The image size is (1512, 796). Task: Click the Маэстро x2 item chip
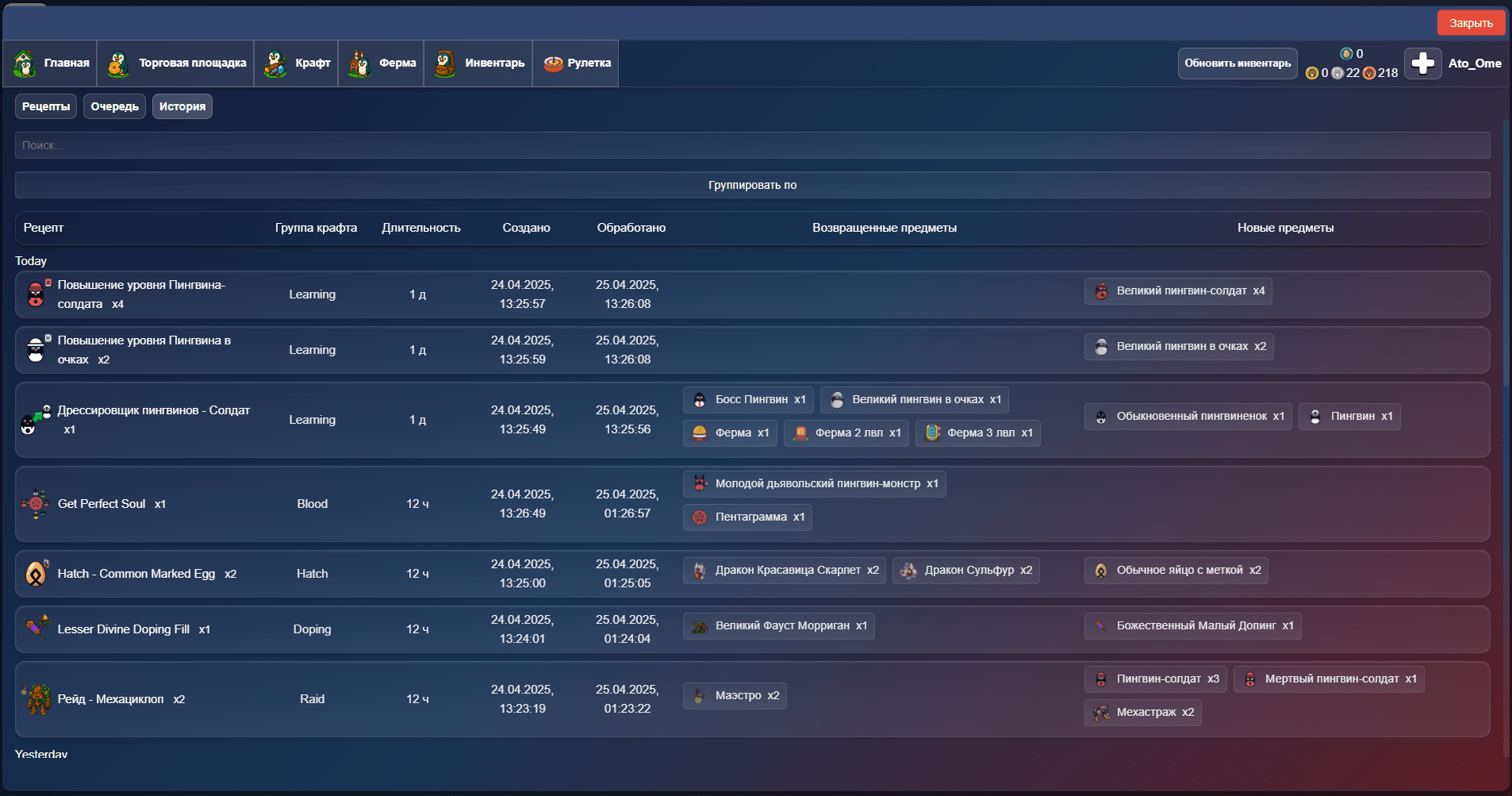coord(735,696)
